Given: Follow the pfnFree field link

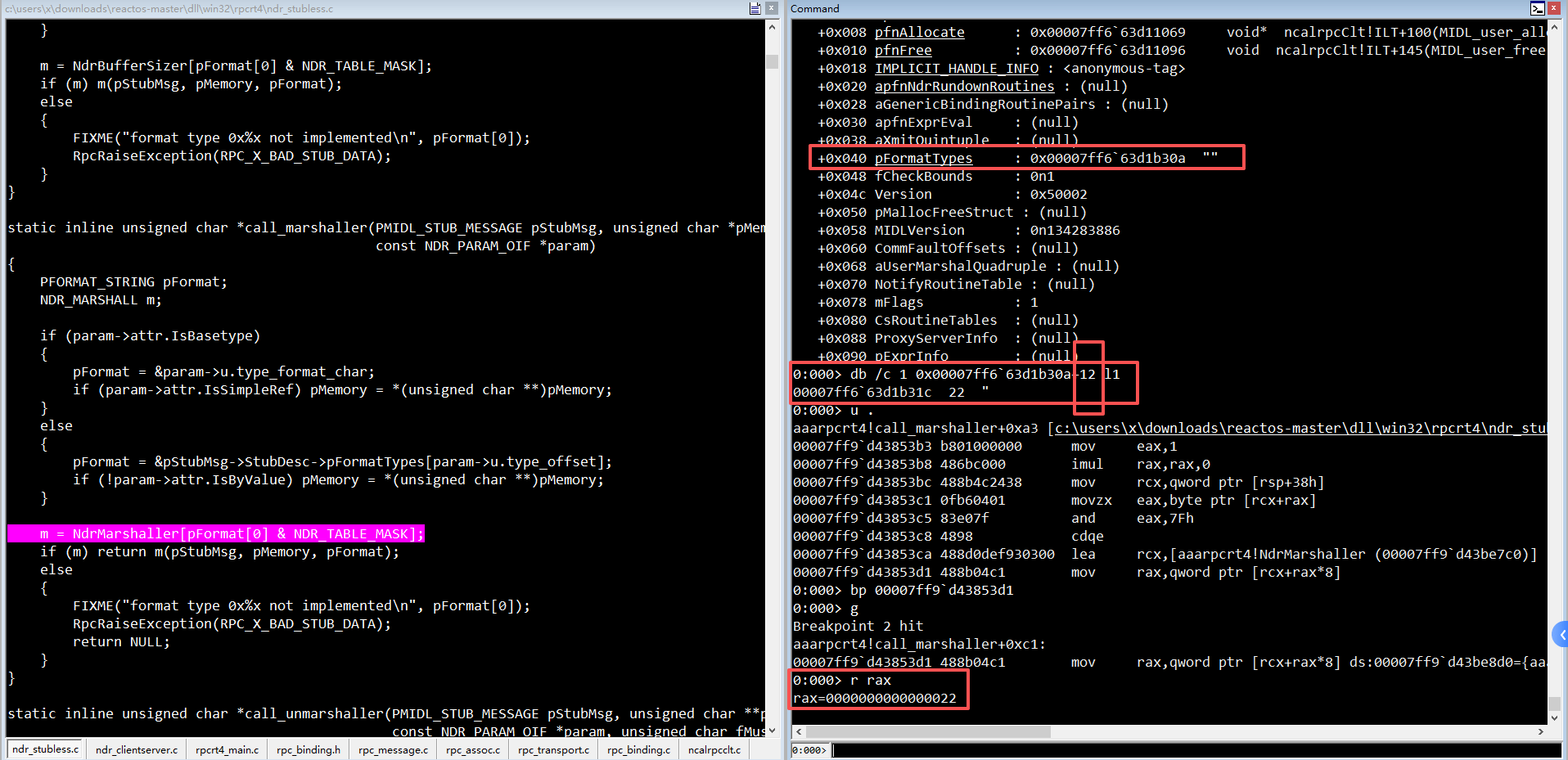Looking at the screenshot, I should coord(903,50).
